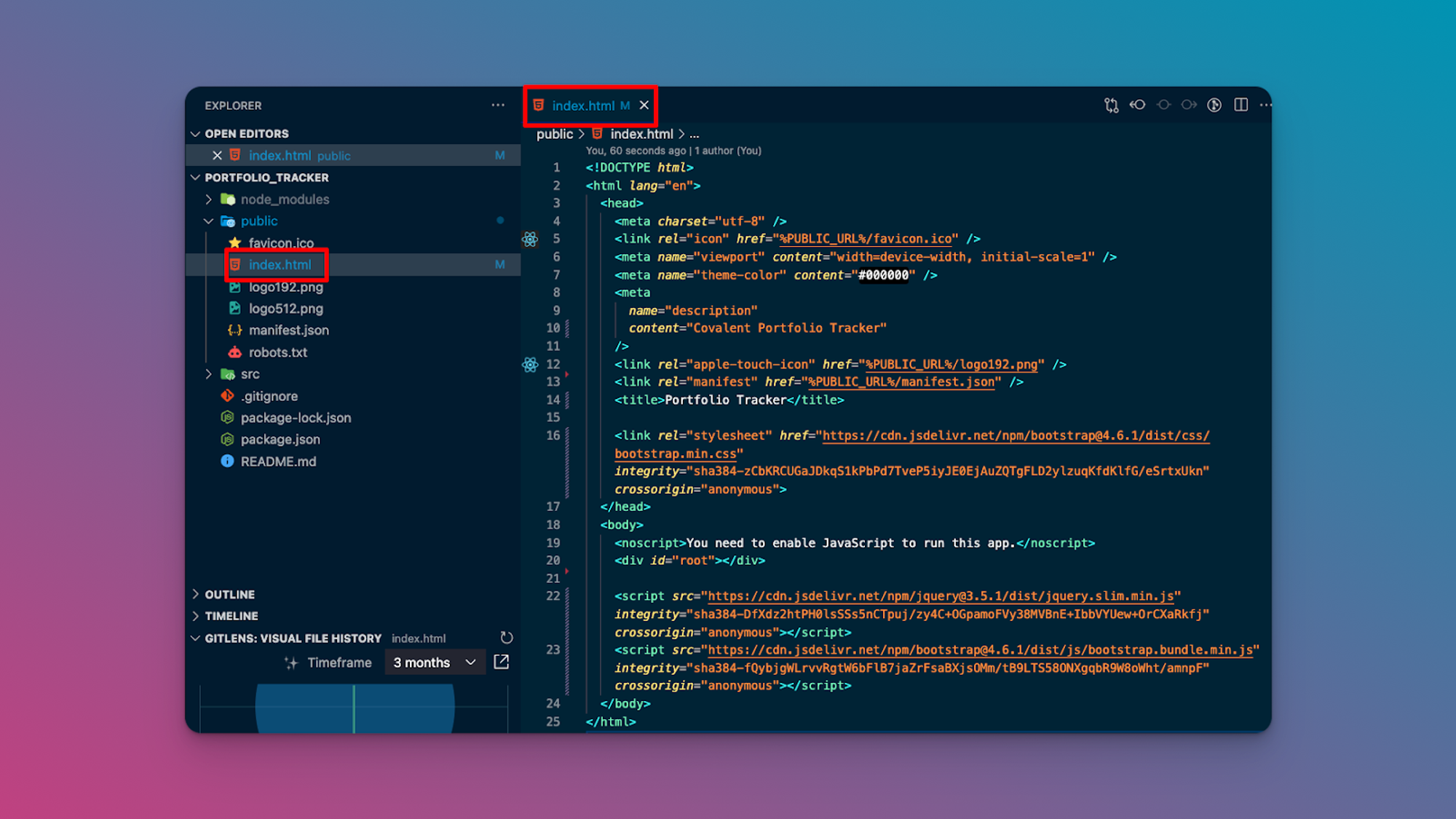Follow the %PUBLIC_URL%/manifest.json href link
The width and height of the screenshot is (1456, 819).
(901, 381)
